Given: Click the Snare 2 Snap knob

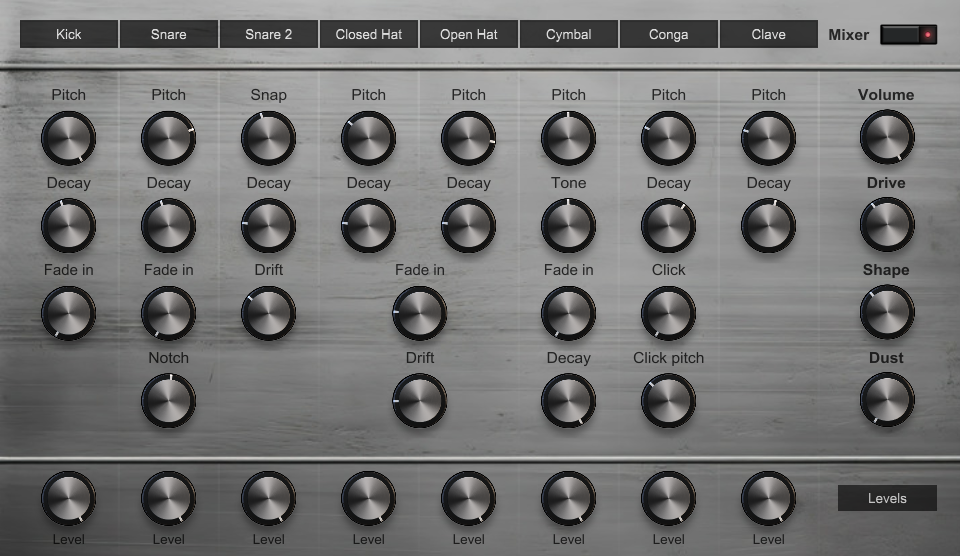Looking at the screenshot, I should click(268, 138).
